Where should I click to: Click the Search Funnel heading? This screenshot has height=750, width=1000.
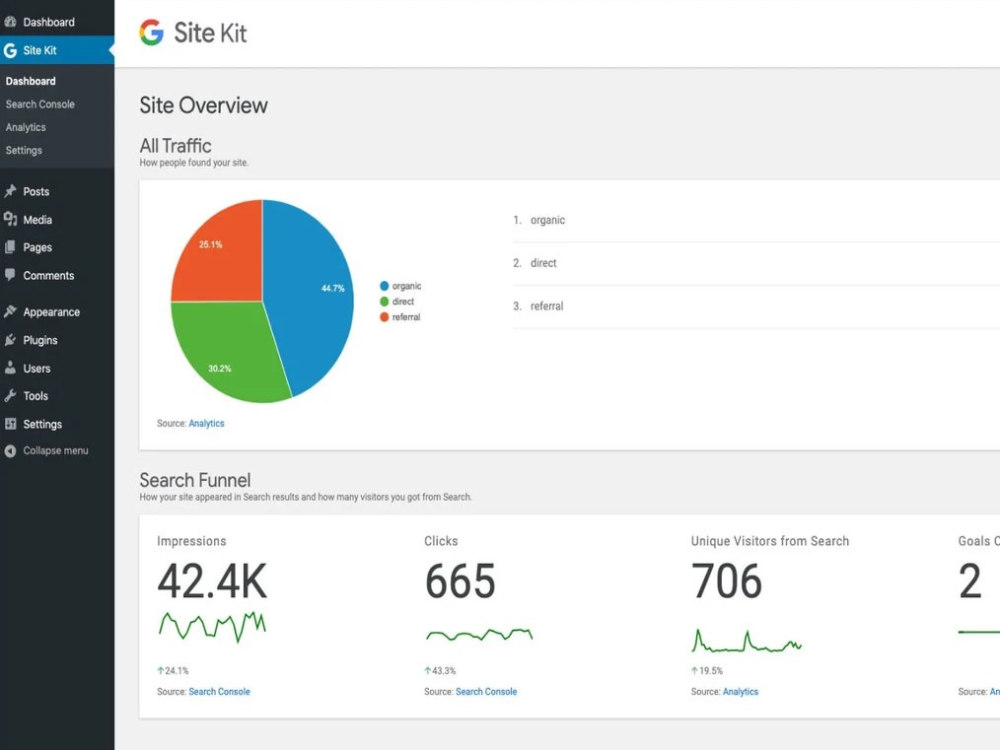(x=195, y=480)
